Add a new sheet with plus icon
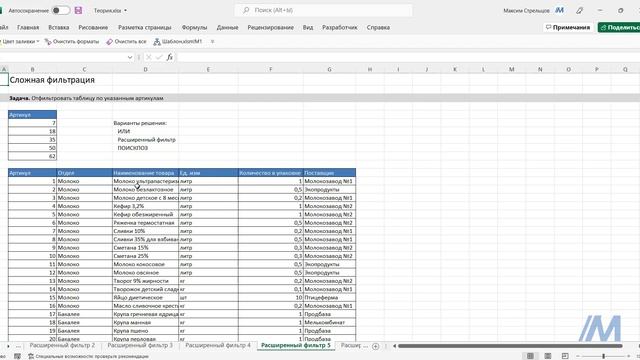Screen dimensions: 640x360 tap(376, 346)
